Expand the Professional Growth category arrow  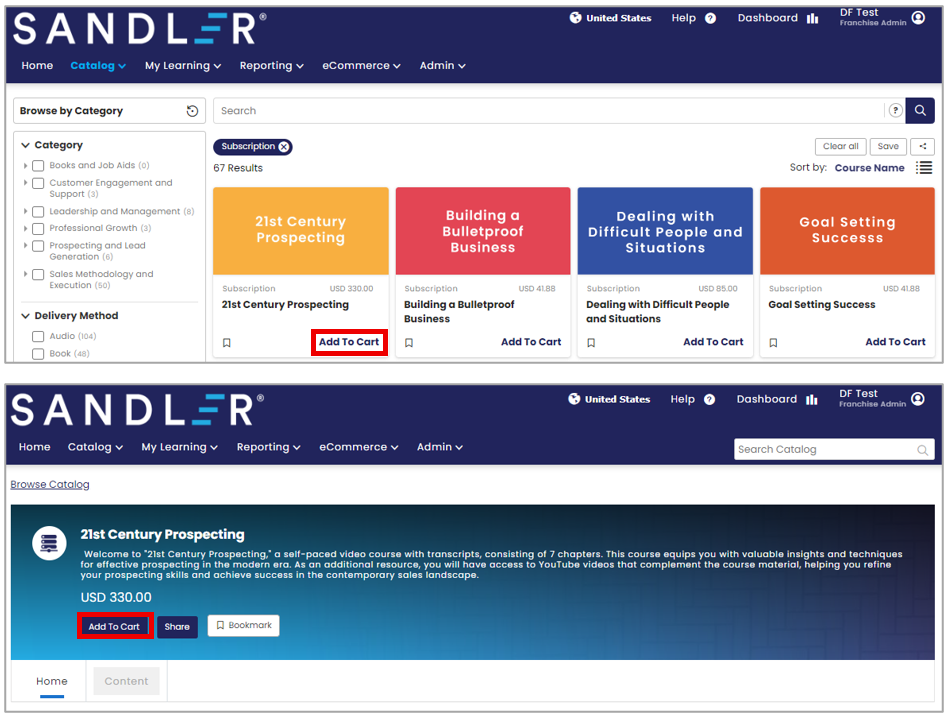(25, 228)
